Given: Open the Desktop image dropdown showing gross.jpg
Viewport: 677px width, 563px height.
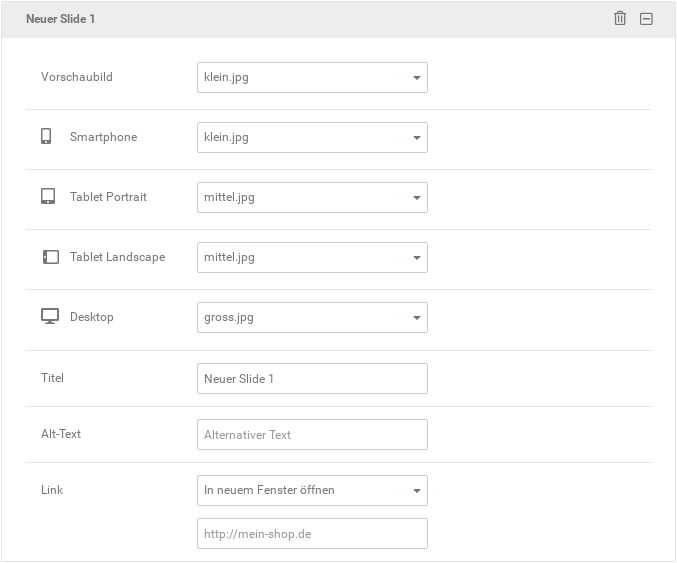Looking at the screenshot, I should click(312, 317).
